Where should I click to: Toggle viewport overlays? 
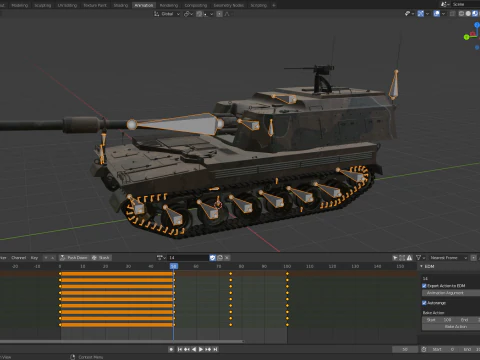436,14
